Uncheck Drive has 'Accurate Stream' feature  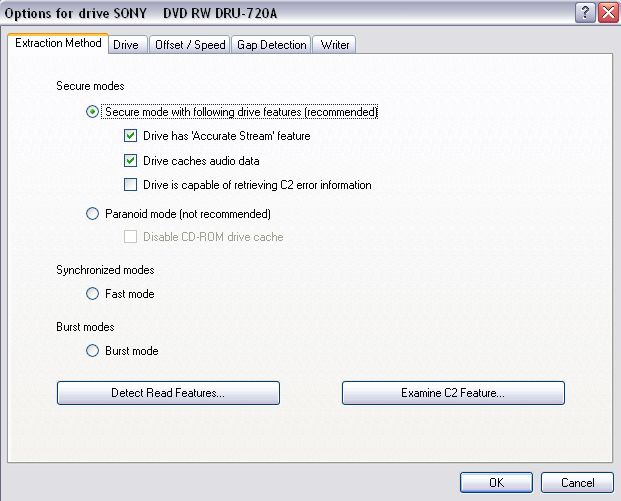click(x=130, y=136)
